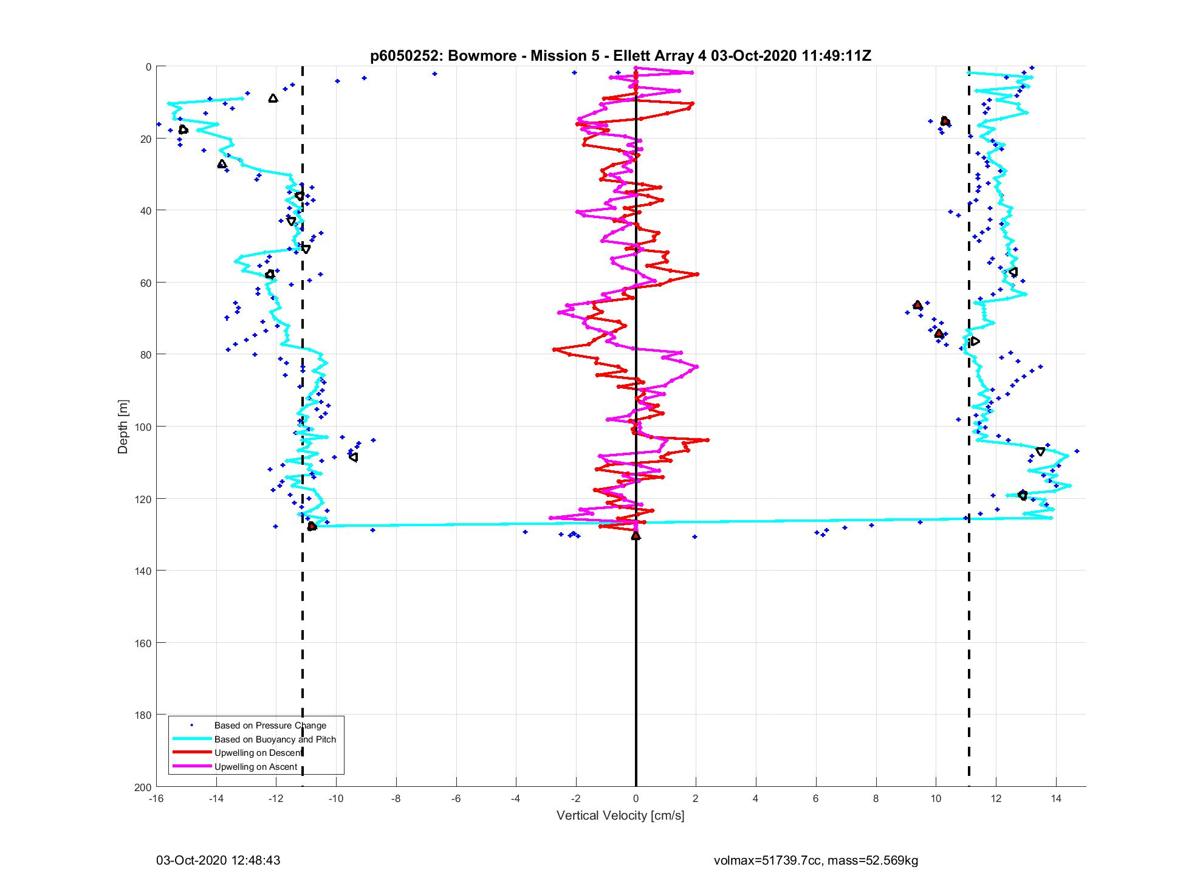Click depth axis tick label '20'
This screenshot has width=1200, height=885.
coord(144,139)
